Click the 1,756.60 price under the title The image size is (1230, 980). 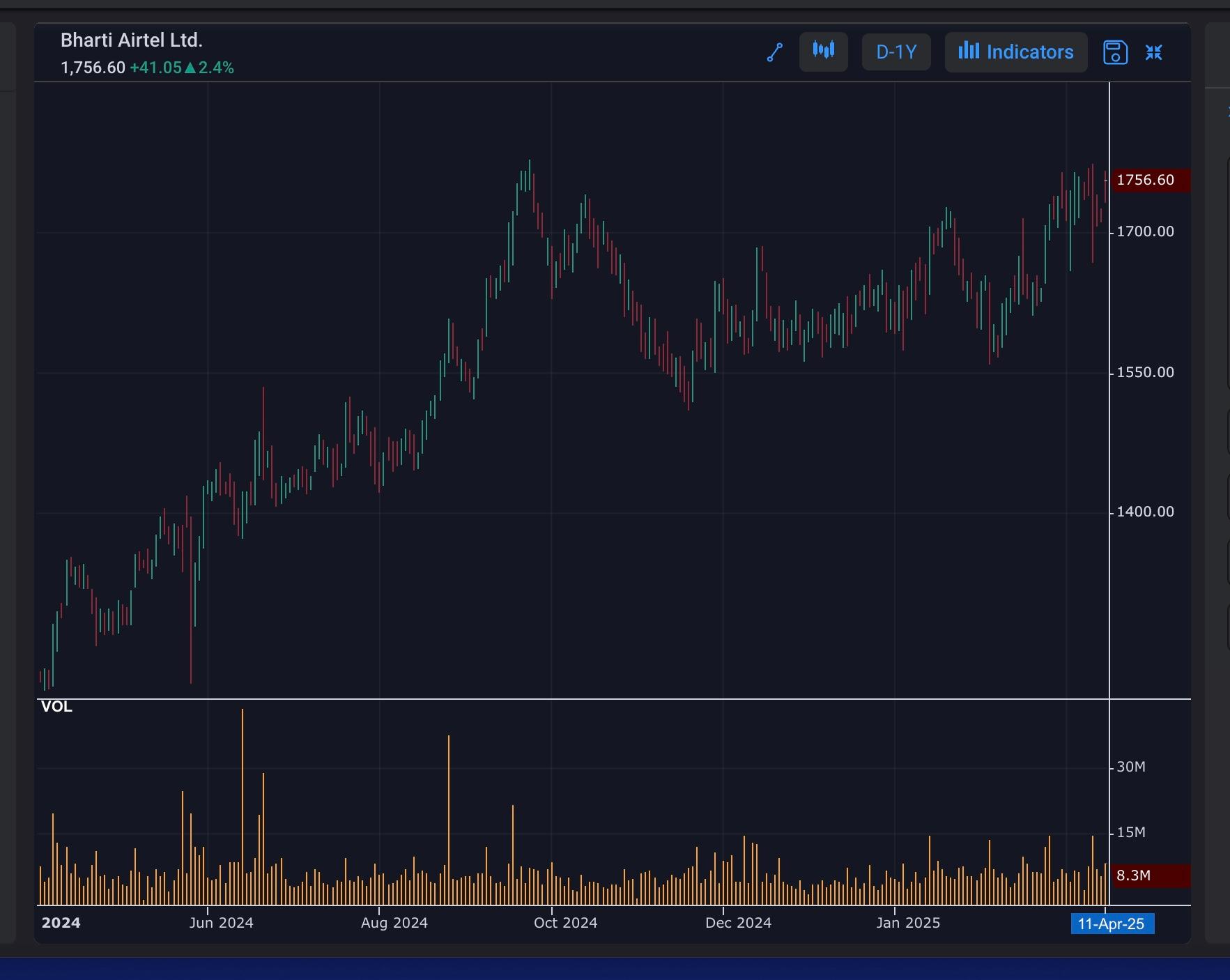coord(93,68)
